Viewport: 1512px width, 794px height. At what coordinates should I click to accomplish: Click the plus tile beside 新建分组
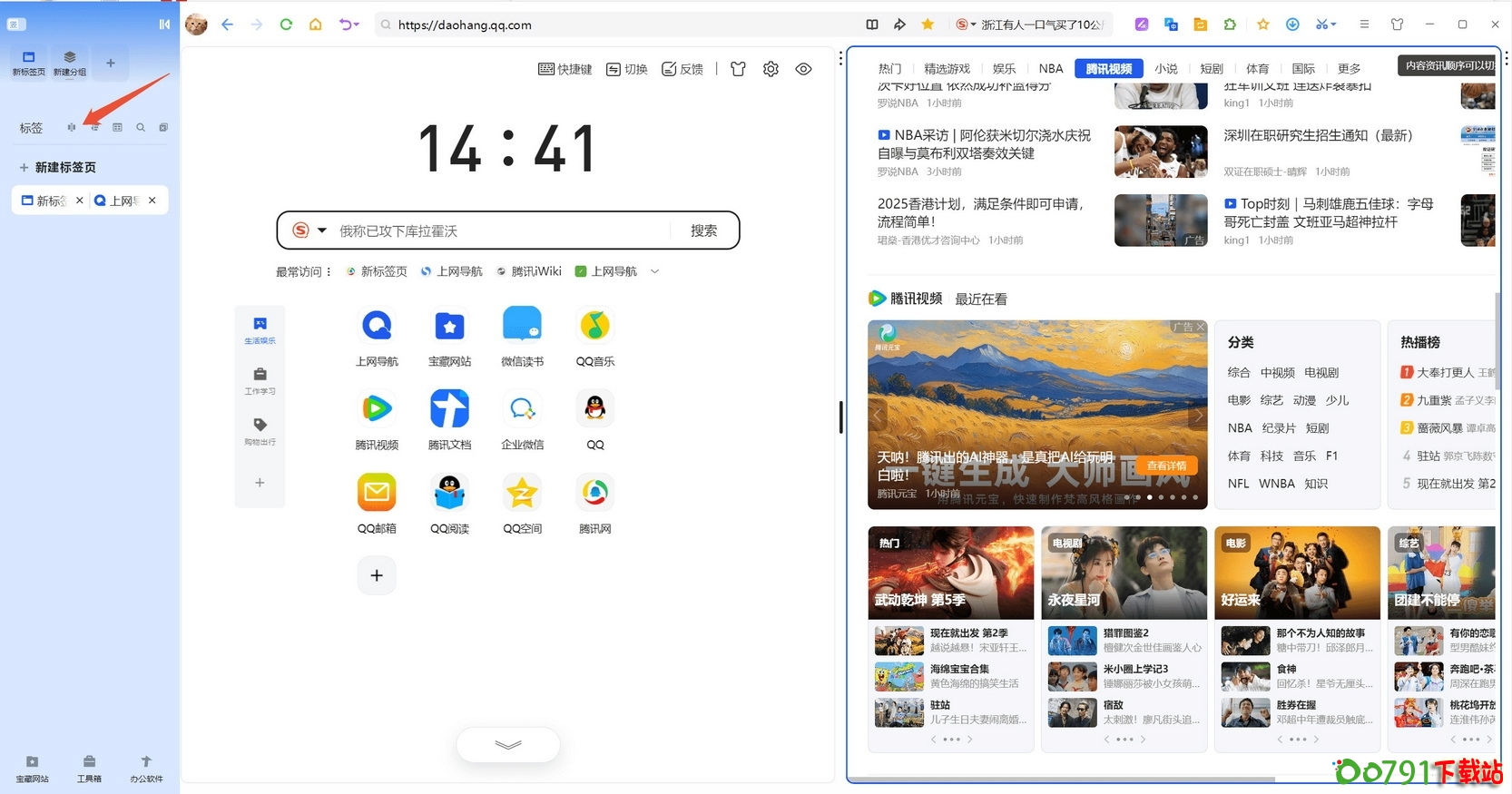[110, 63]
